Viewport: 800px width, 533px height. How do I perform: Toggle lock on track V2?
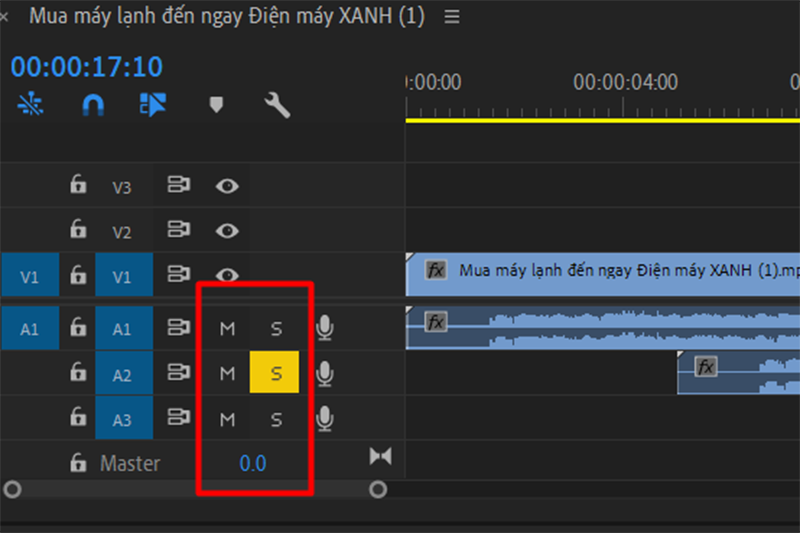(x=78, y=229)
